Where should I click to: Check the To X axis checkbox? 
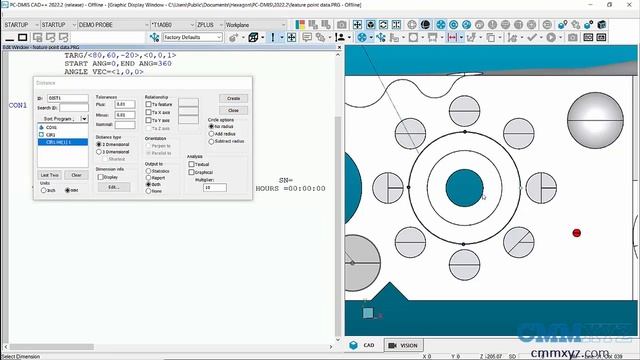[149, 112]
